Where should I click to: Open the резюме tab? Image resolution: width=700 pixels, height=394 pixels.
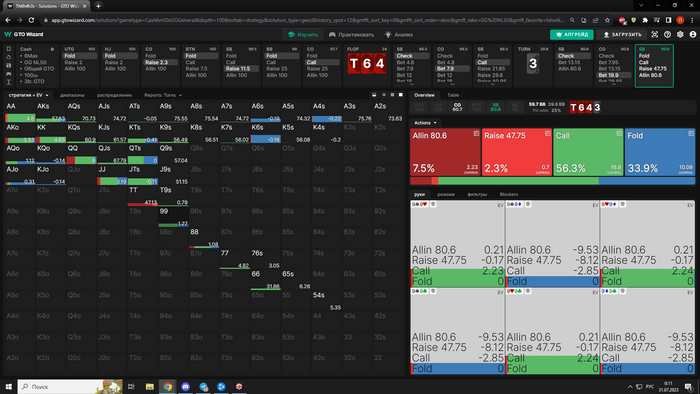(x=446, y=194)
